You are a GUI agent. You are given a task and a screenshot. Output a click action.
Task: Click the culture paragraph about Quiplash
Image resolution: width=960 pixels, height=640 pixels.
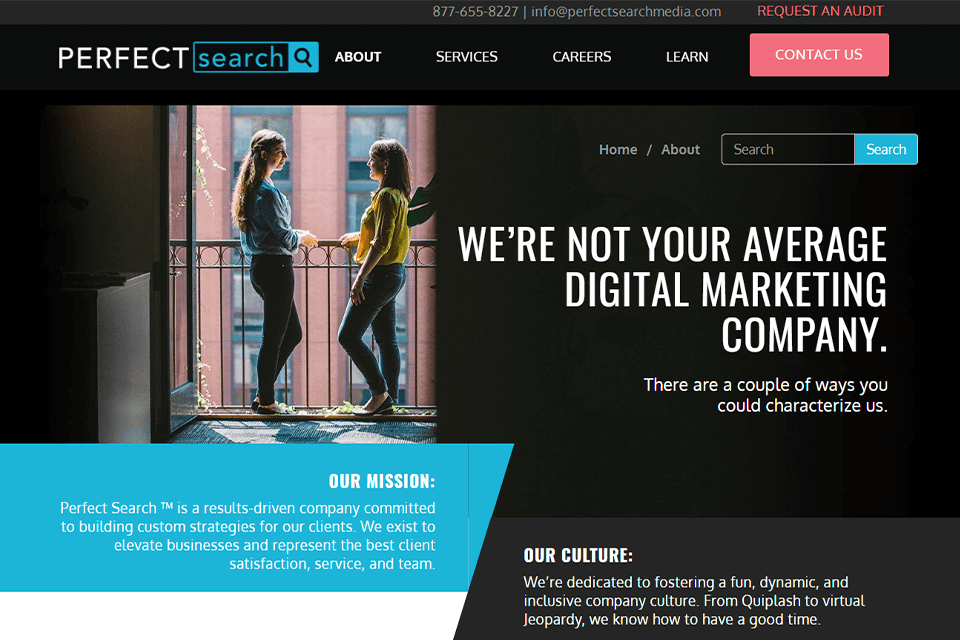694,601
